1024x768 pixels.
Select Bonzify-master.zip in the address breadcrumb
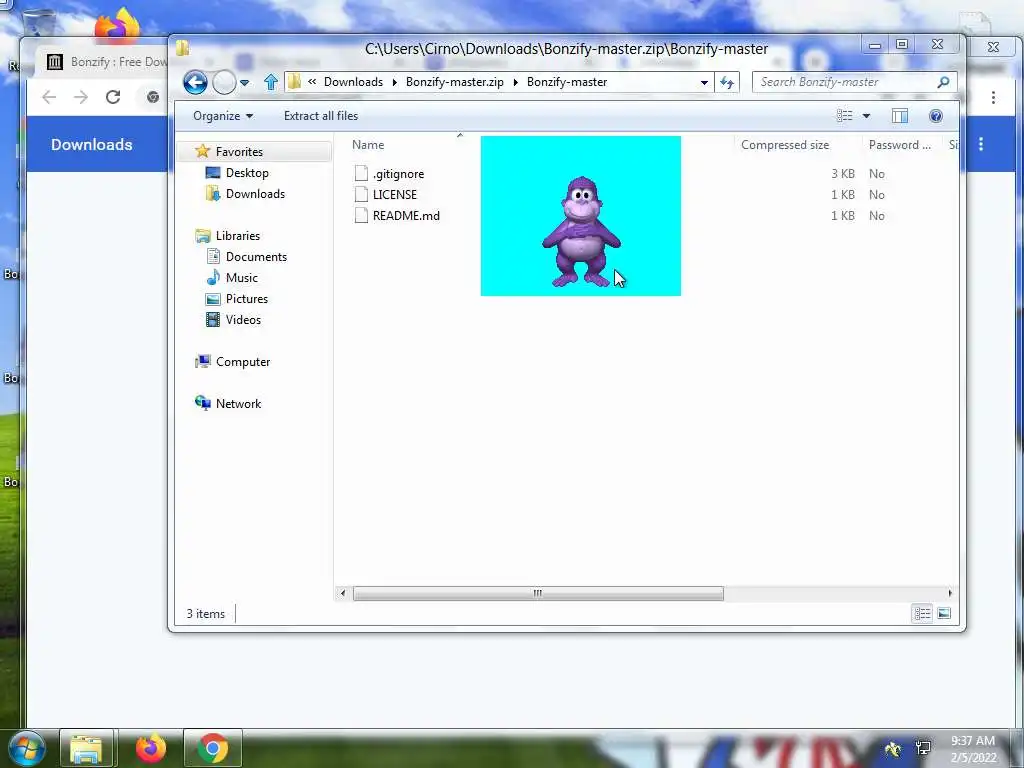coord(455,82)
